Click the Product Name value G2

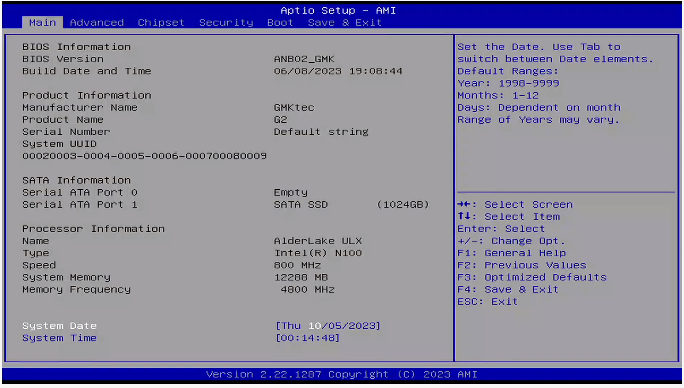click(x=280, y=120)
